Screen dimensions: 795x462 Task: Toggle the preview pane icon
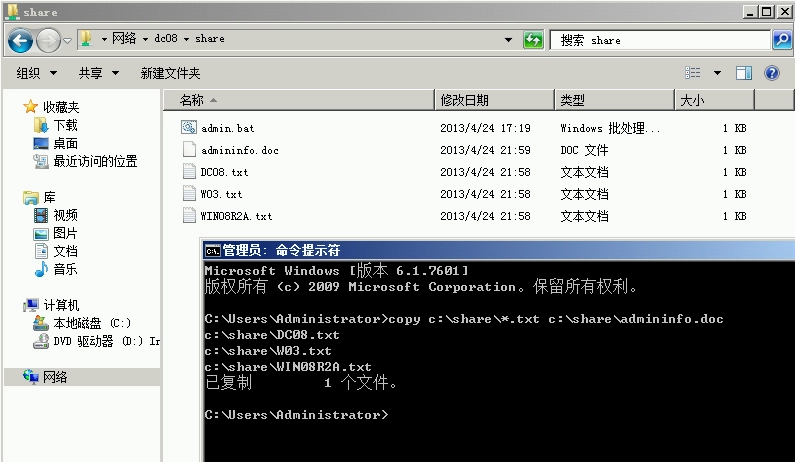pos(744,73)
